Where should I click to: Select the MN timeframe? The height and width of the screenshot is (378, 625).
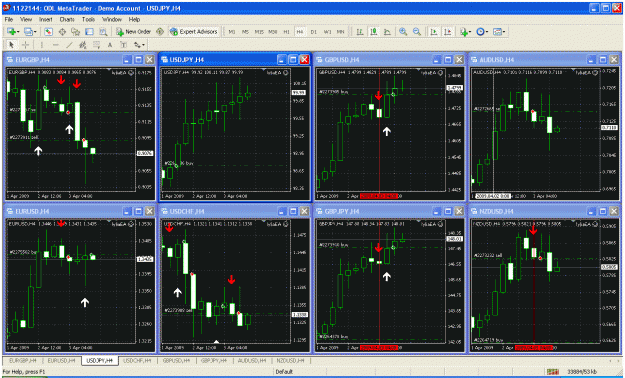click(x=341, y=32)
